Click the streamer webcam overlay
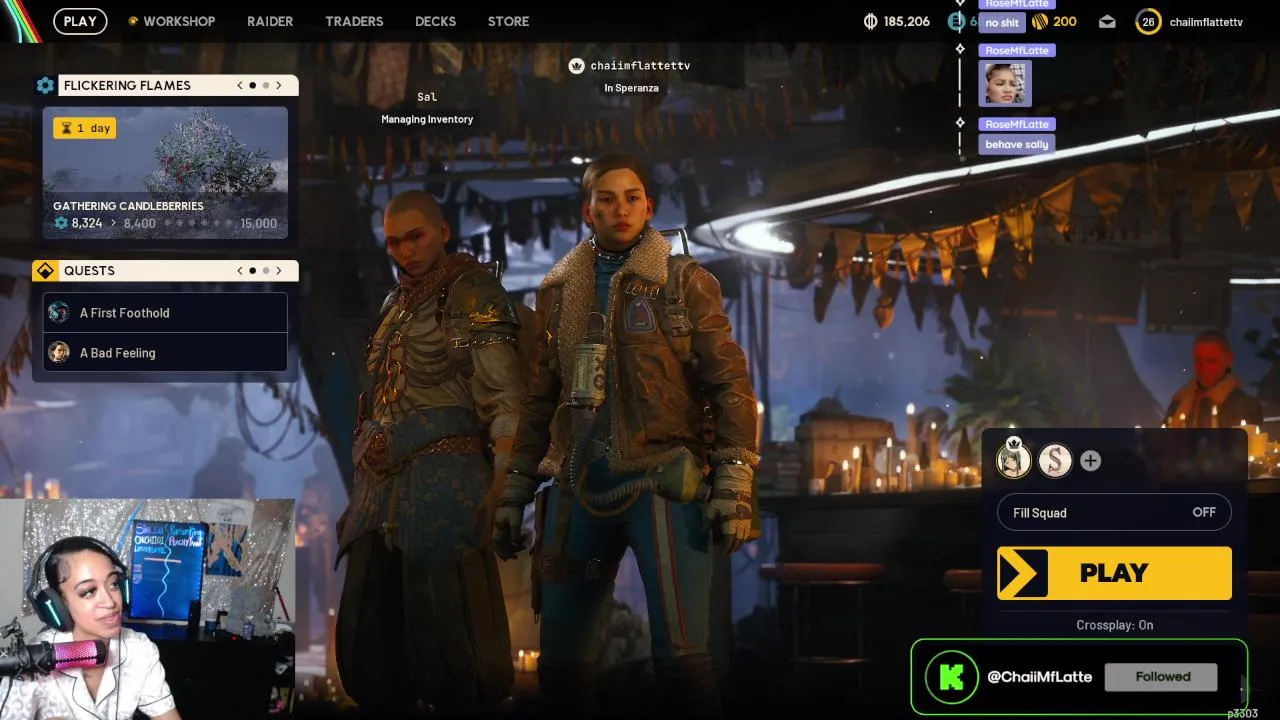The height and width of the screenshot is (720, 1280). pyautogui.click(x=147, y=610)
